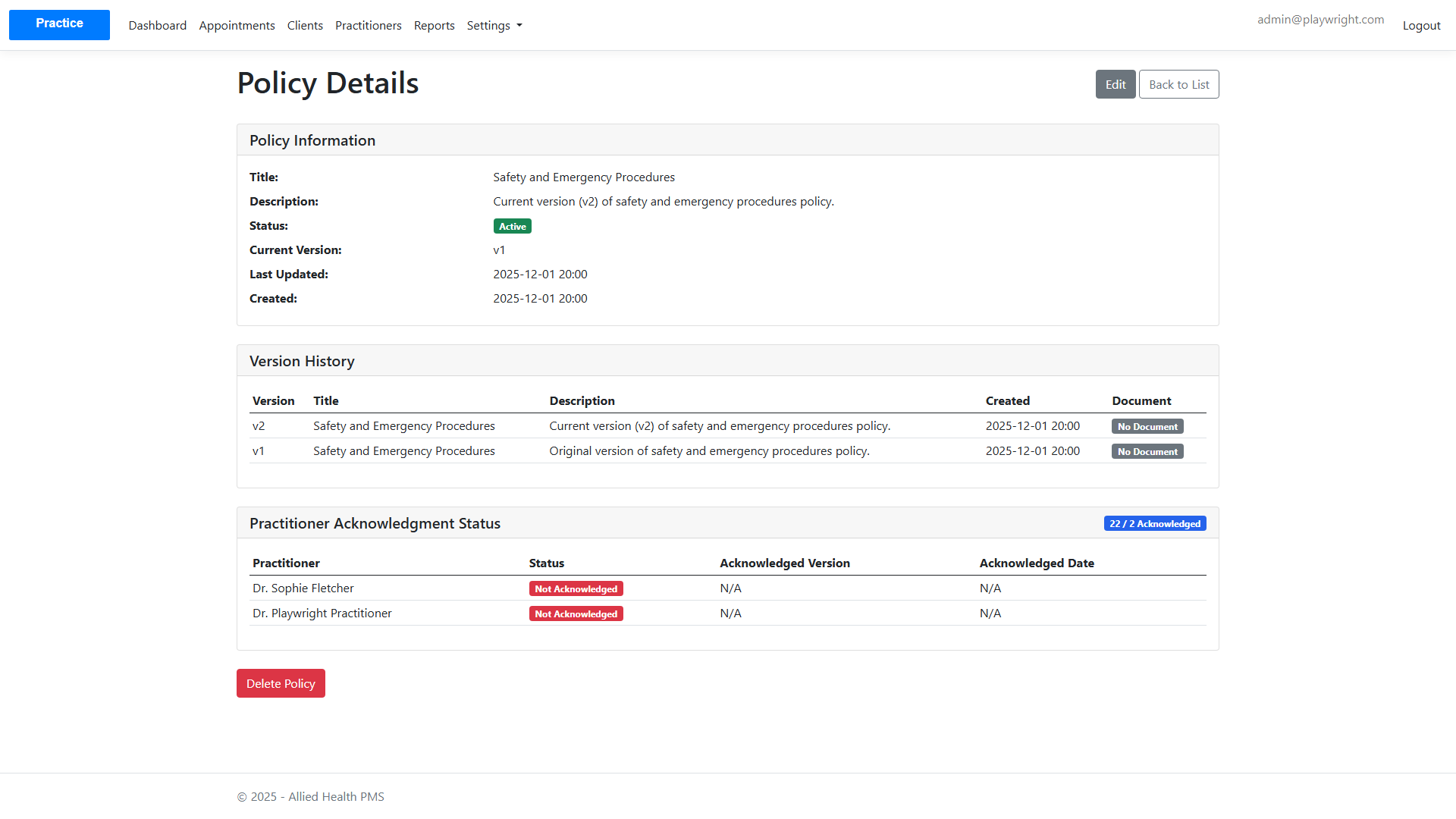
Task: Click the No Document badge for v1
Action: click(1147, 451)
